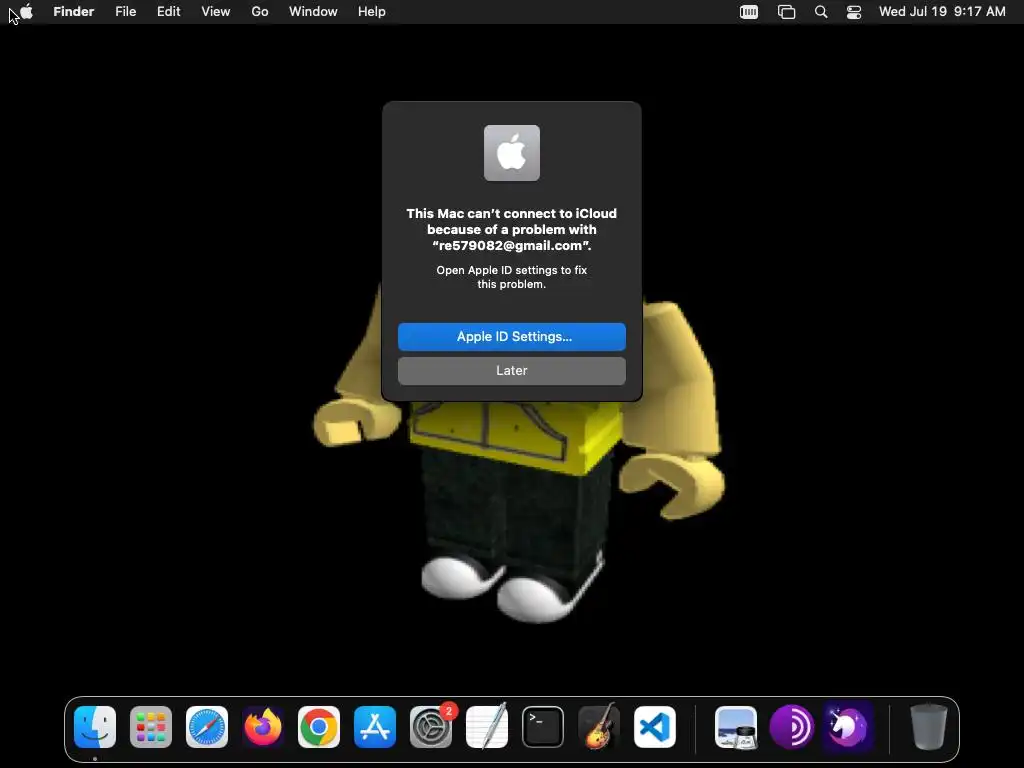Open the View menu
Image resolution: width=1024 pixels, height=768 pixels.
coord(216,12)
